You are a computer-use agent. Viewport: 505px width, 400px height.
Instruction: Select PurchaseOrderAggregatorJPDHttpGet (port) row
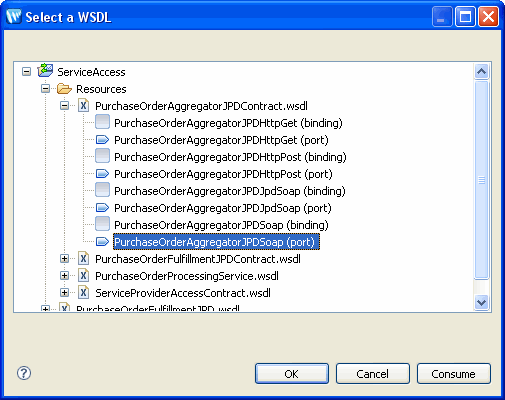(221, 140)
